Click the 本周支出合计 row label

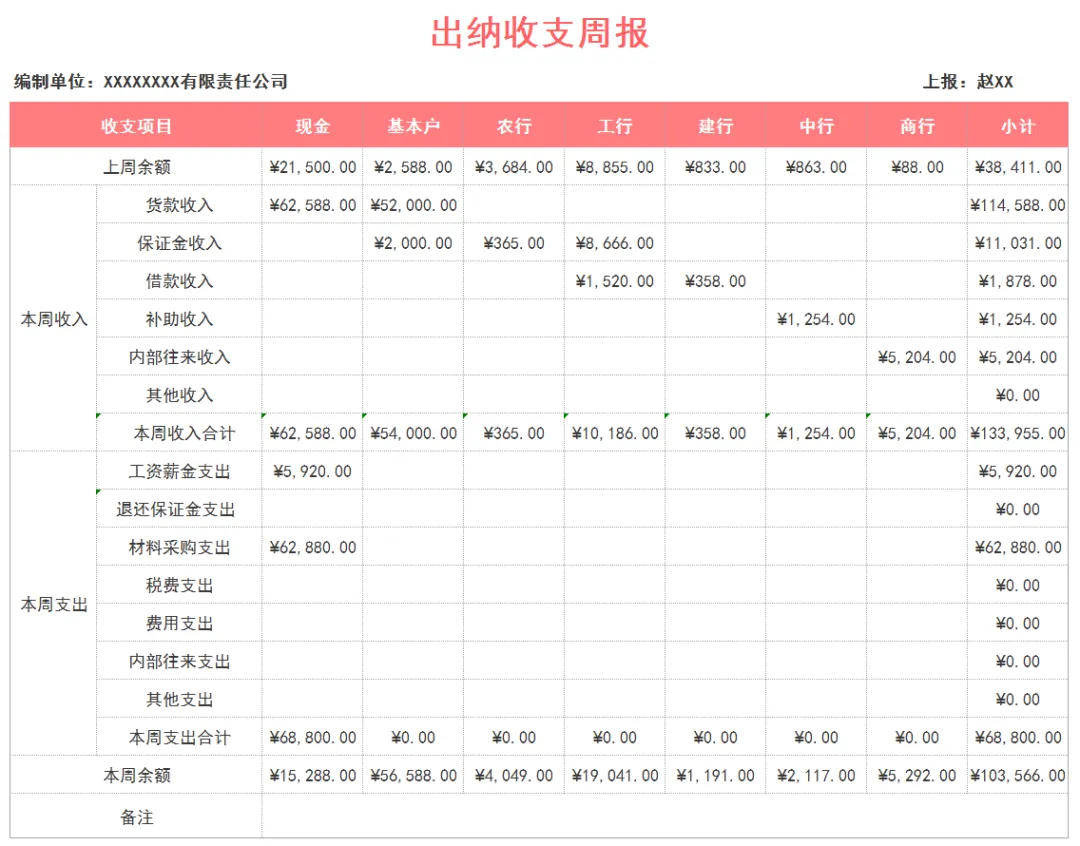[179, 737]
